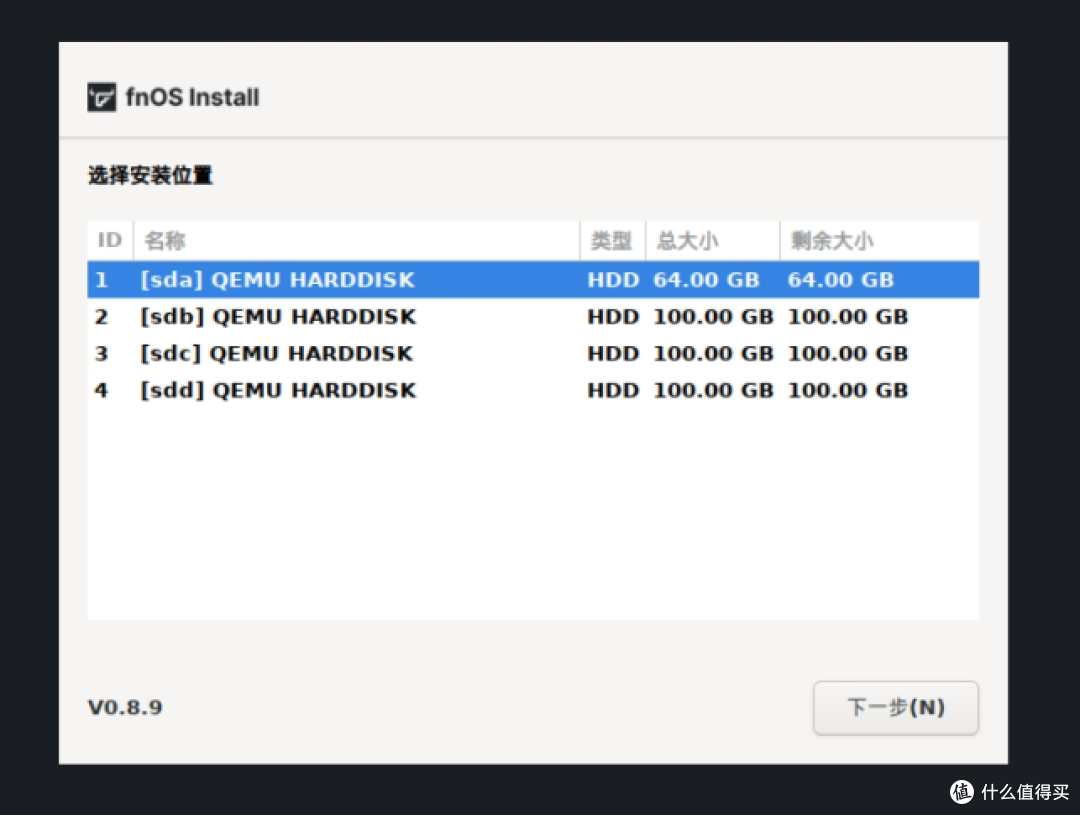Click the 剩余大小 column header
This screenshot has width=1080, height=815.
point(880,240)
